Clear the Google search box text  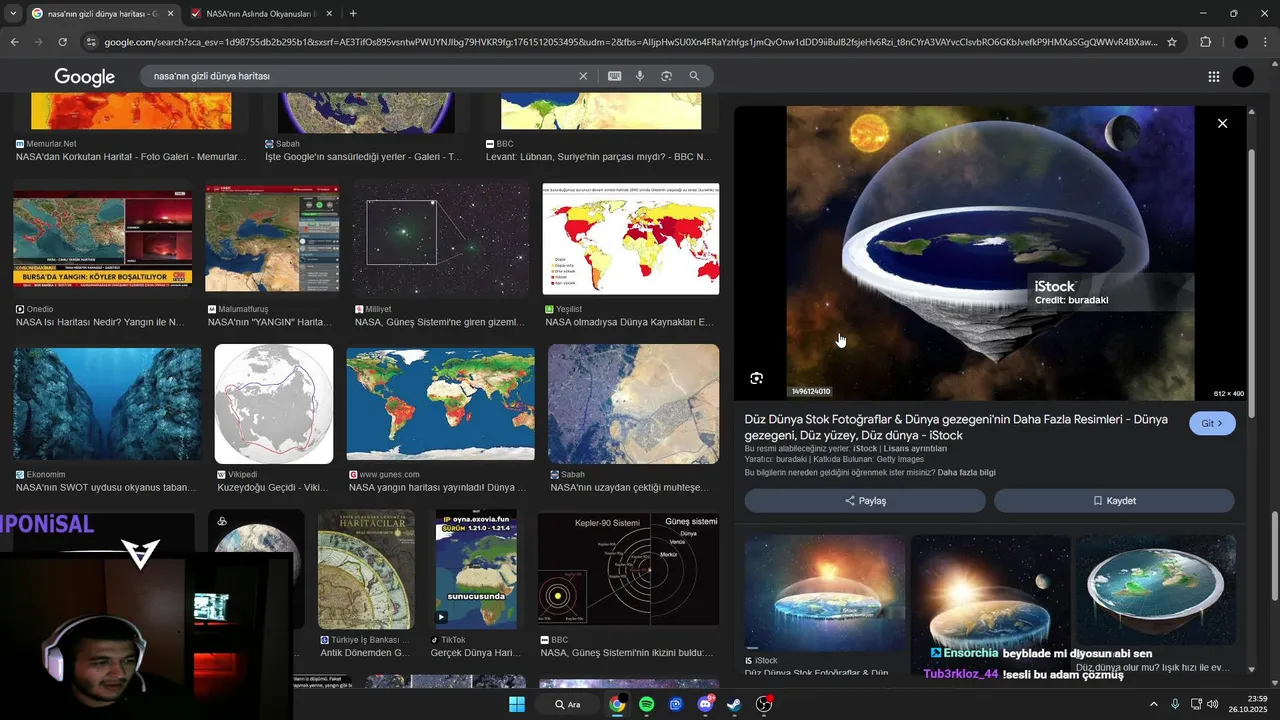[583, 76]
